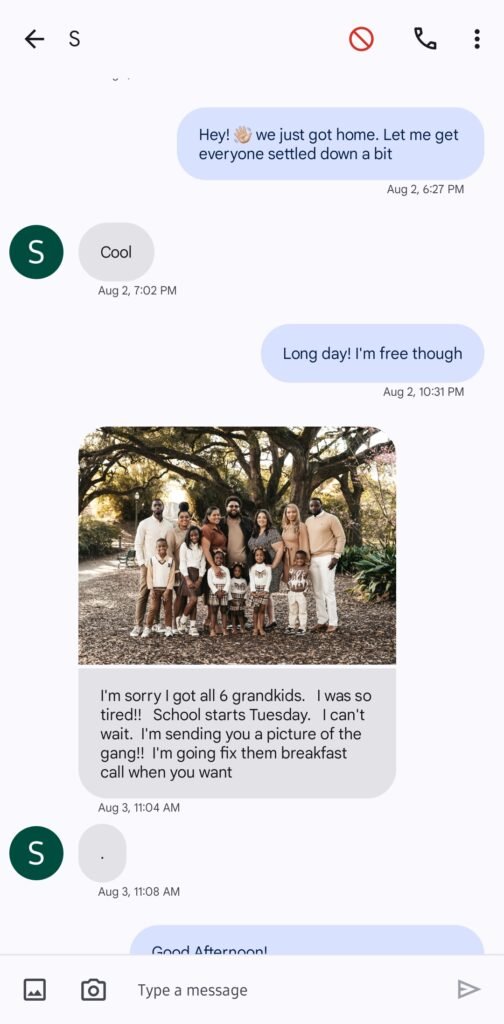
Task: Tap the we just got home message
Action: click(331, 144)
